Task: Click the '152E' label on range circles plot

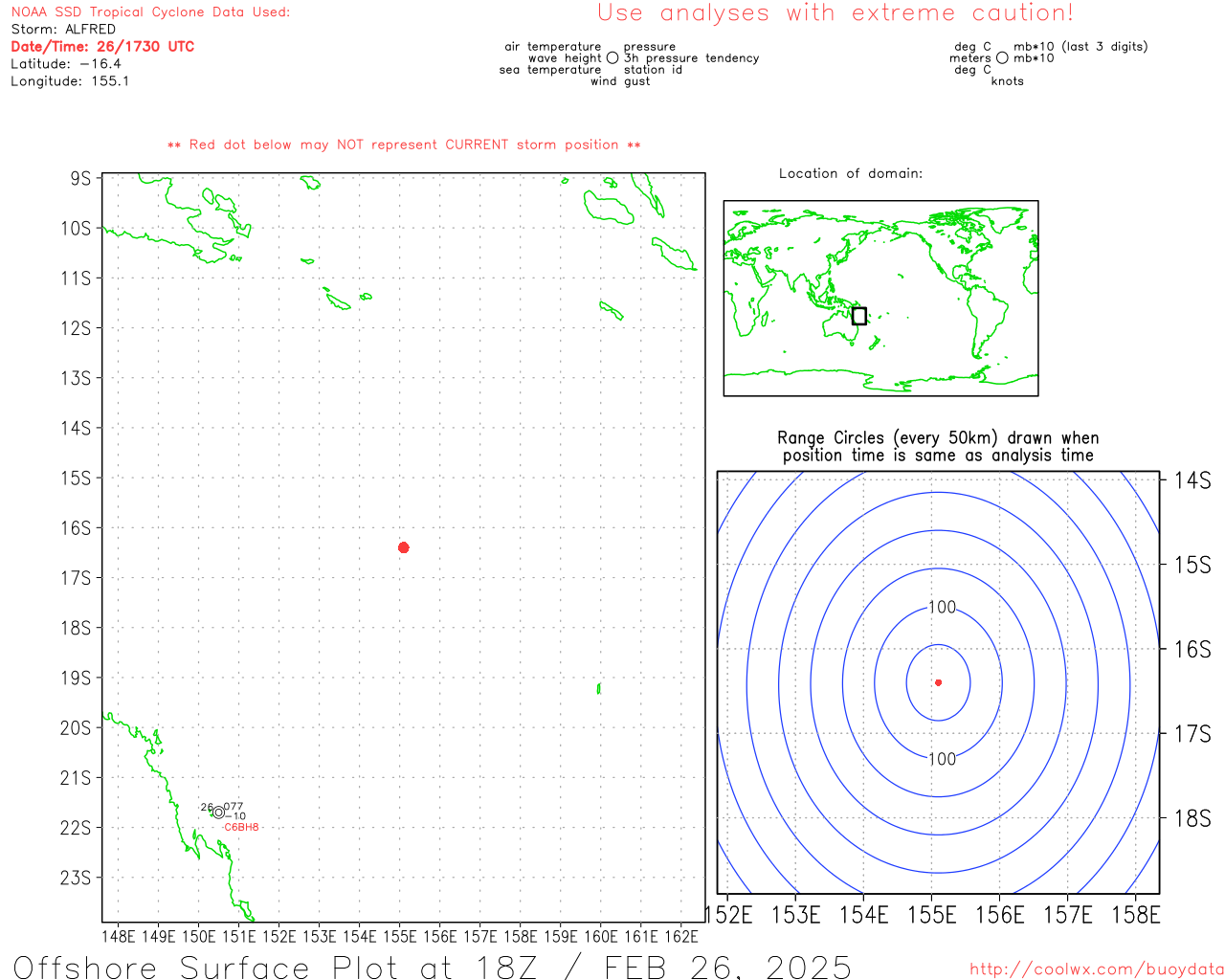Action: (x=729, y=915)
